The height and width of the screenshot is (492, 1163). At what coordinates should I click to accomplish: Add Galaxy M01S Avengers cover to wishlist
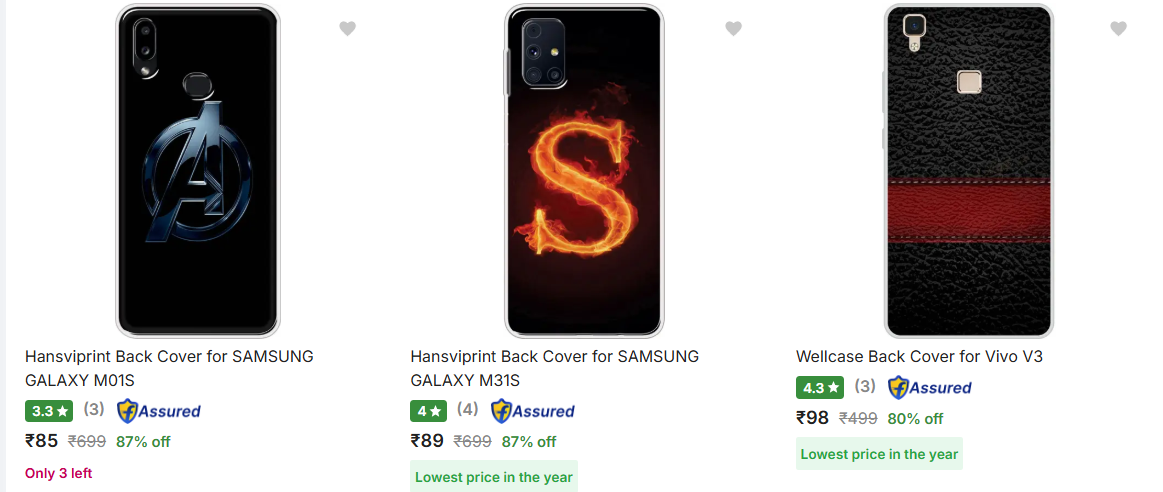pyautogui.click(x=347, y=28)
